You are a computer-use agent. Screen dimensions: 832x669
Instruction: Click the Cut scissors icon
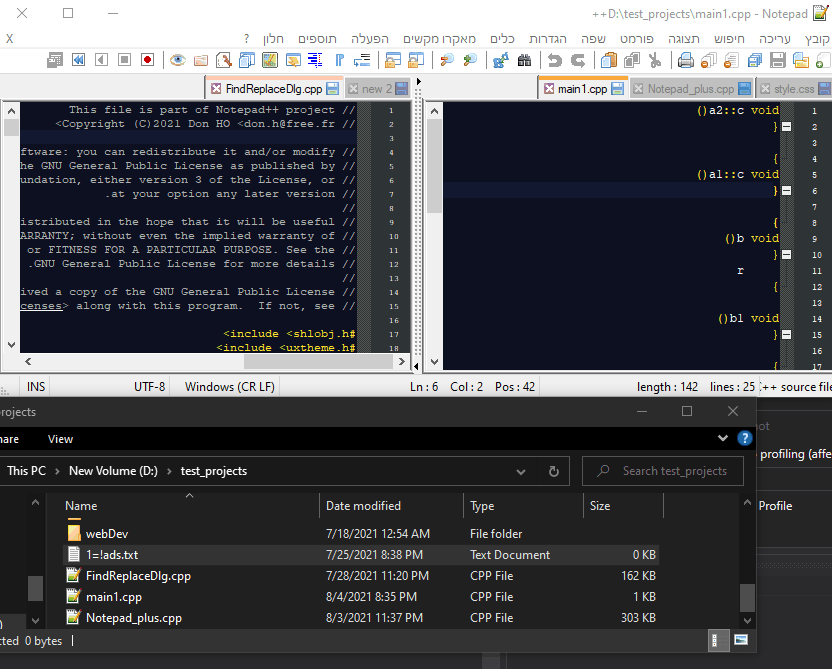[655, 60]
